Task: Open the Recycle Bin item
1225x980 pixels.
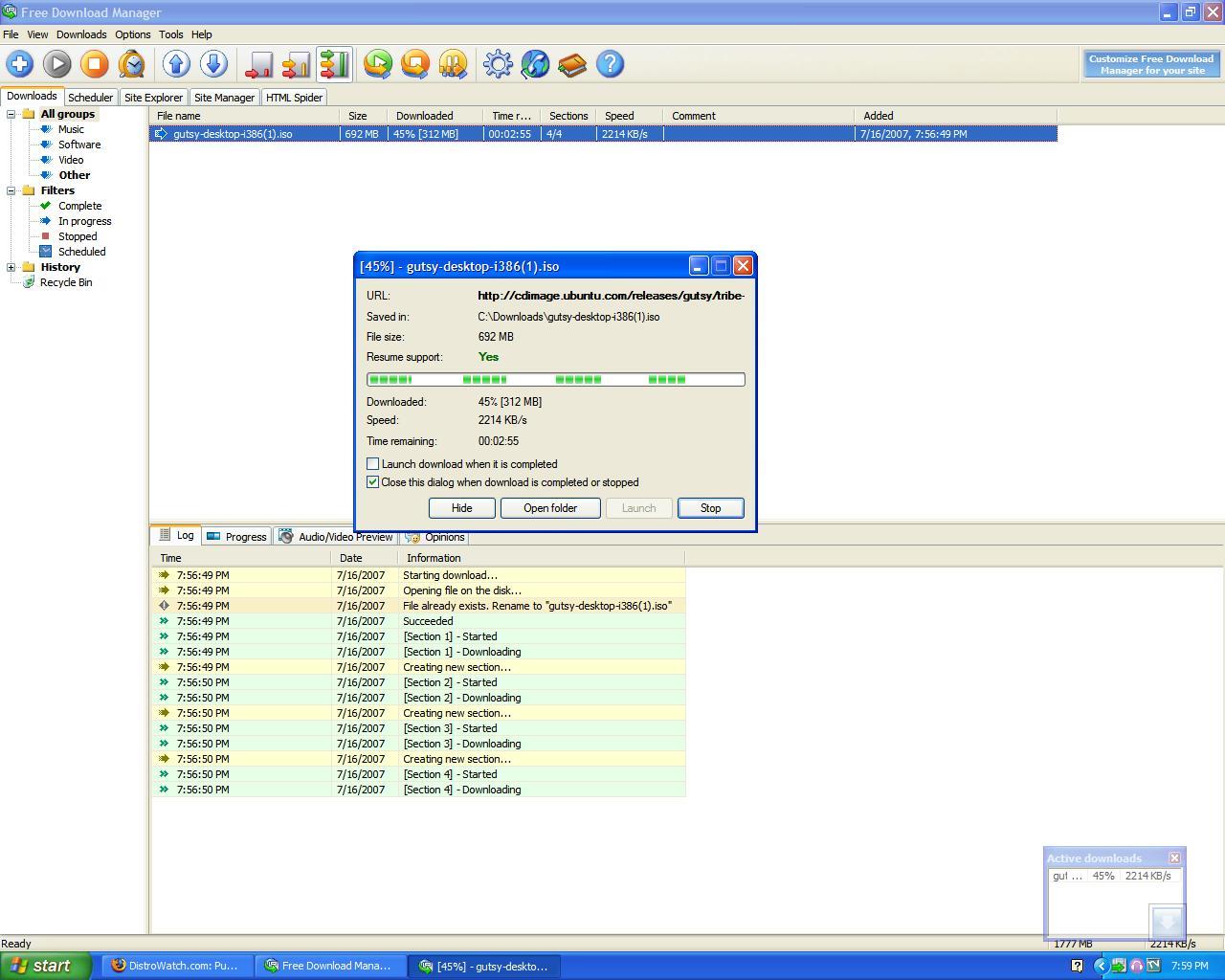Action: 66,282
